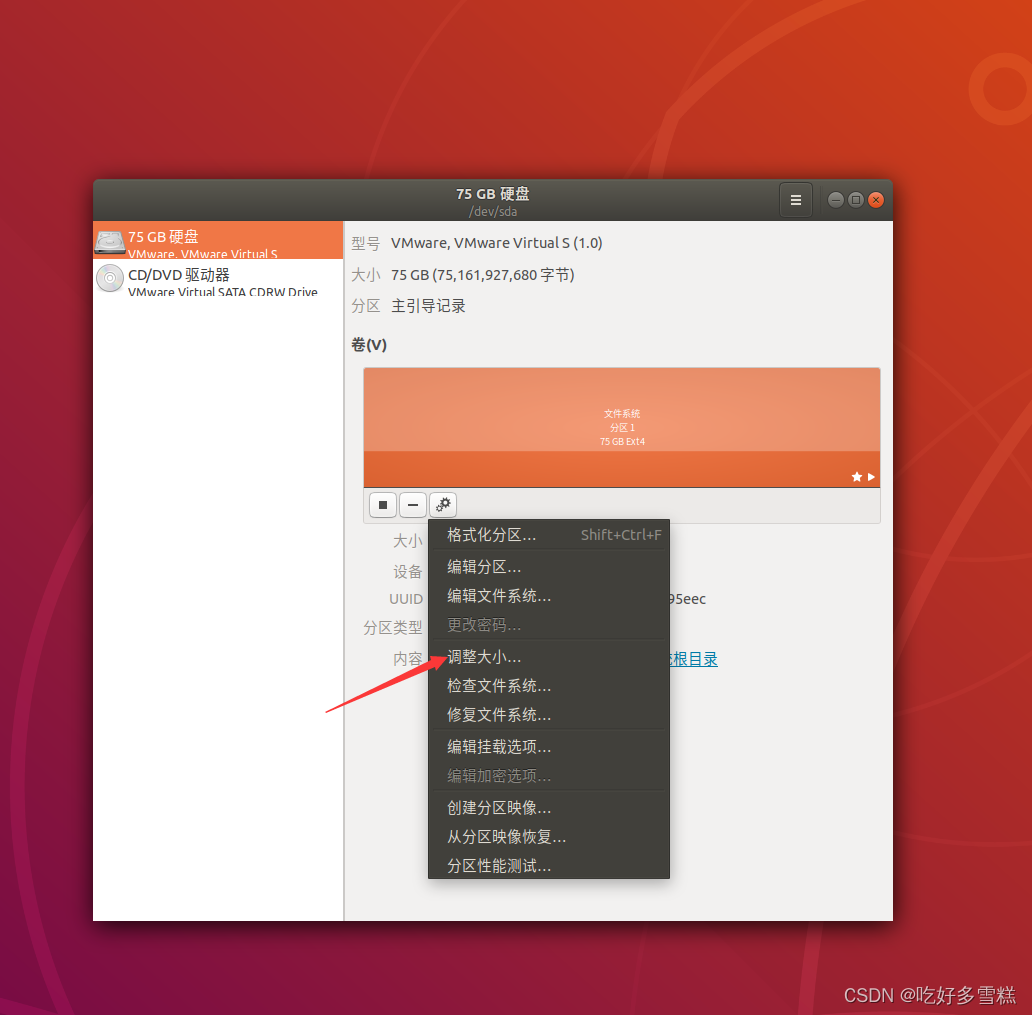Click the unmount (stop) partition button
The width and height of the screenshot is (1032, 1015).
click(x=383, y=505)
